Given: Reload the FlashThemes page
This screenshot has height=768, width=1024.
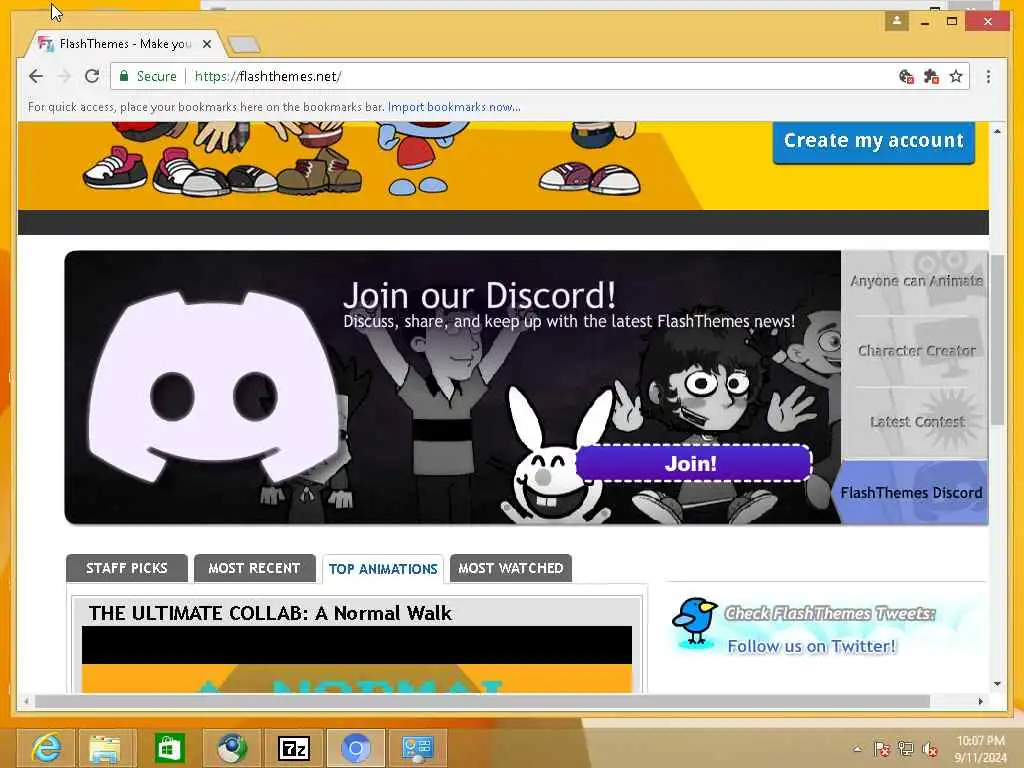Looking at the screenshot, I should tap(92, 76).
